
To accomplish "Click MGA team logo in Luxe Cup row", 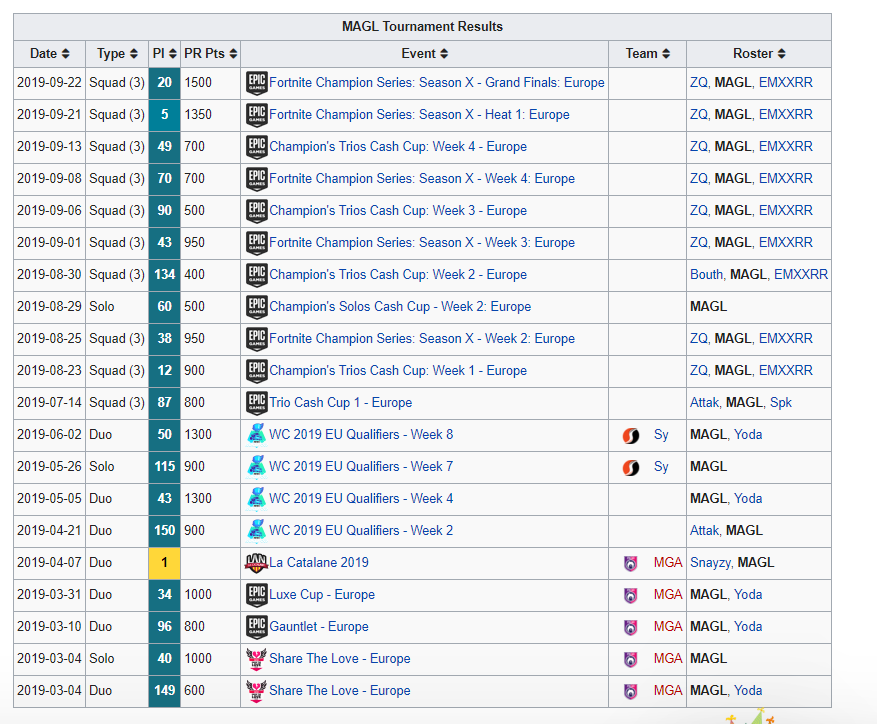I will click(630, 595).
